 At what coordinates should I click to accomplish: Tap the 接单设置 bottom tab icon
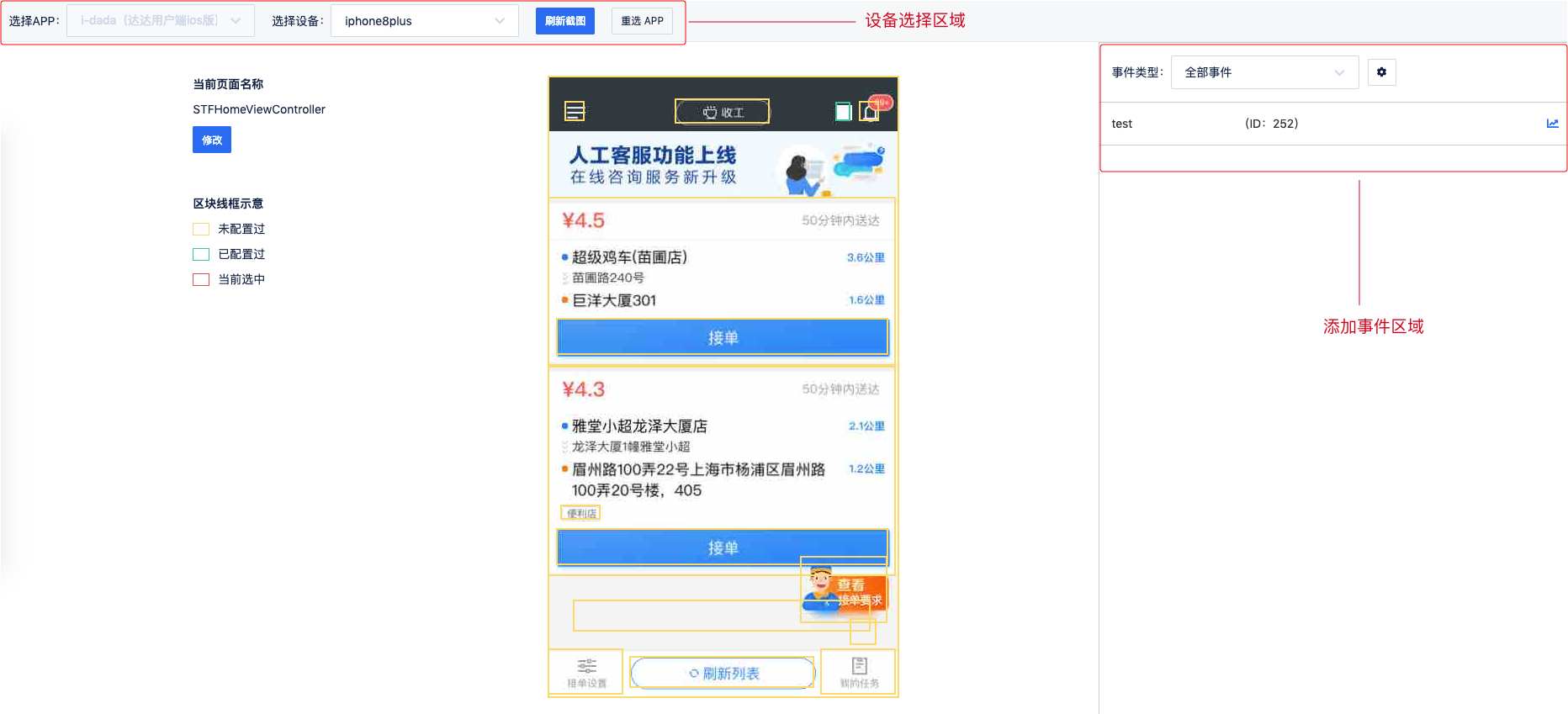coord(586,672)
